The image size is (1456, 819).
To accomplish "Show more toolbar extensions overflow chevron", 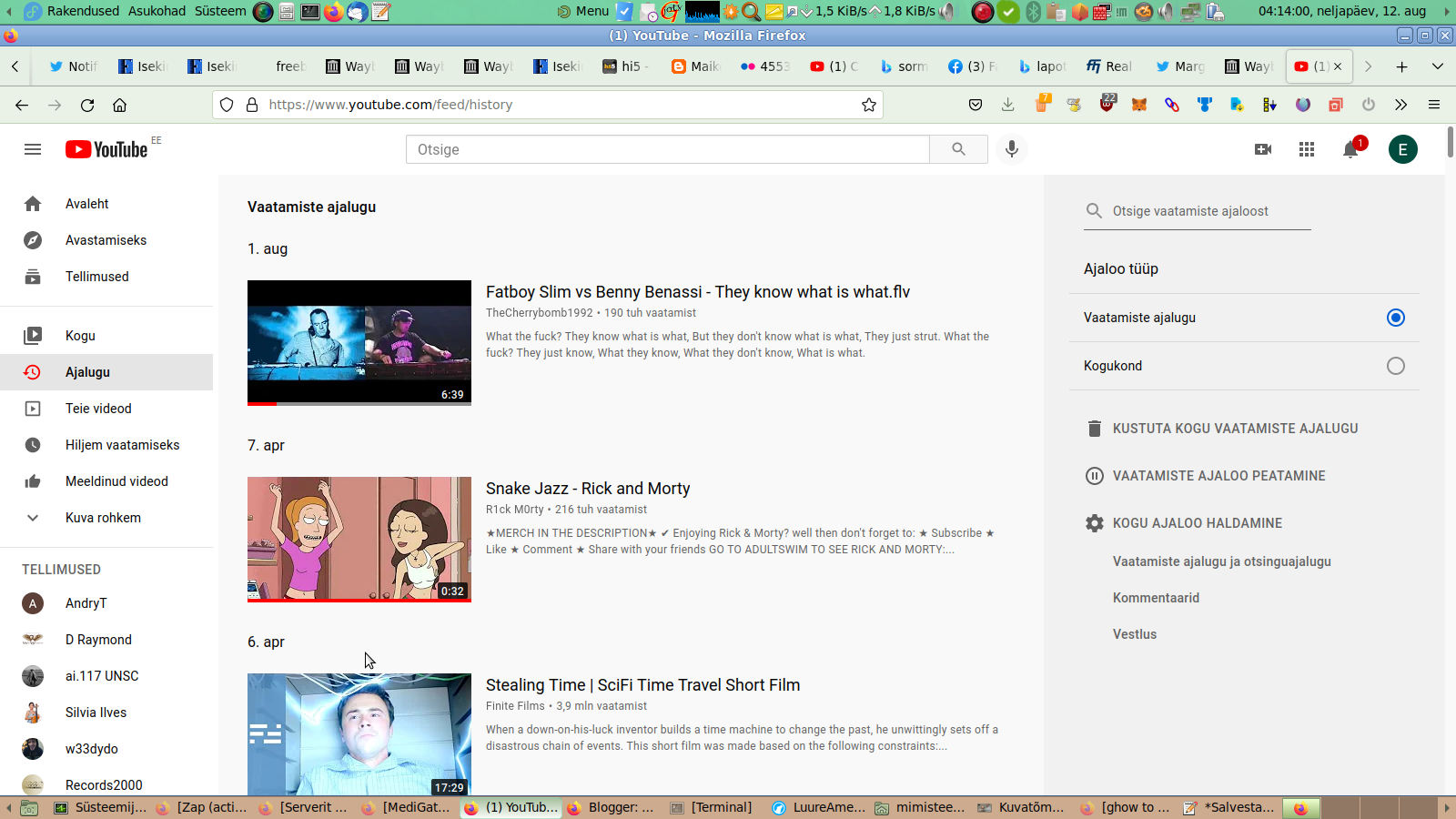I will 1400,105.
